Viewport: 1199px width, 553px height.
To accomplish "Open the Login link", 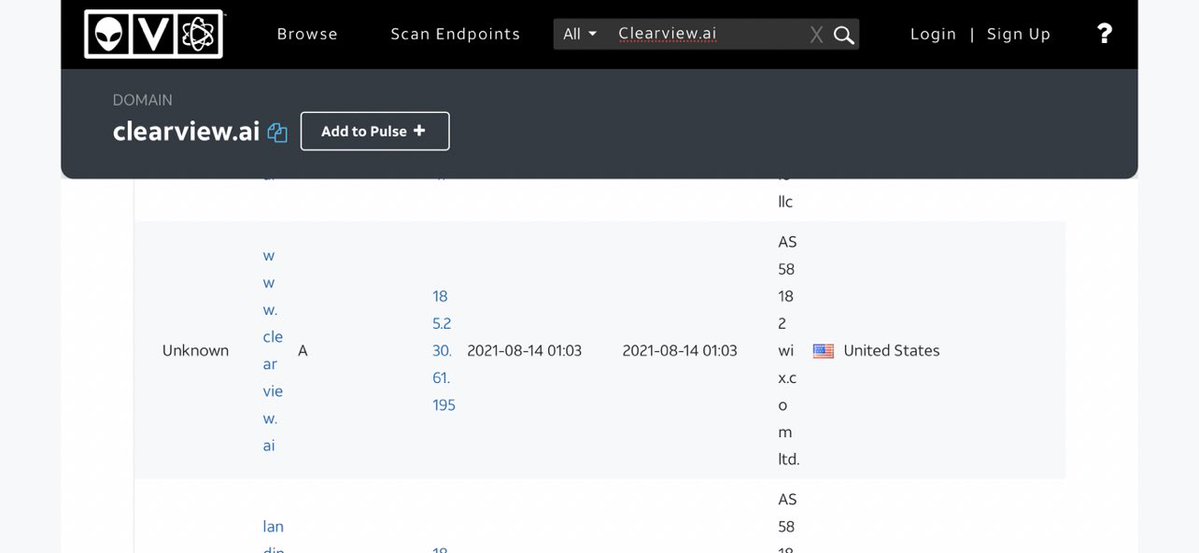I will point(933,34).
